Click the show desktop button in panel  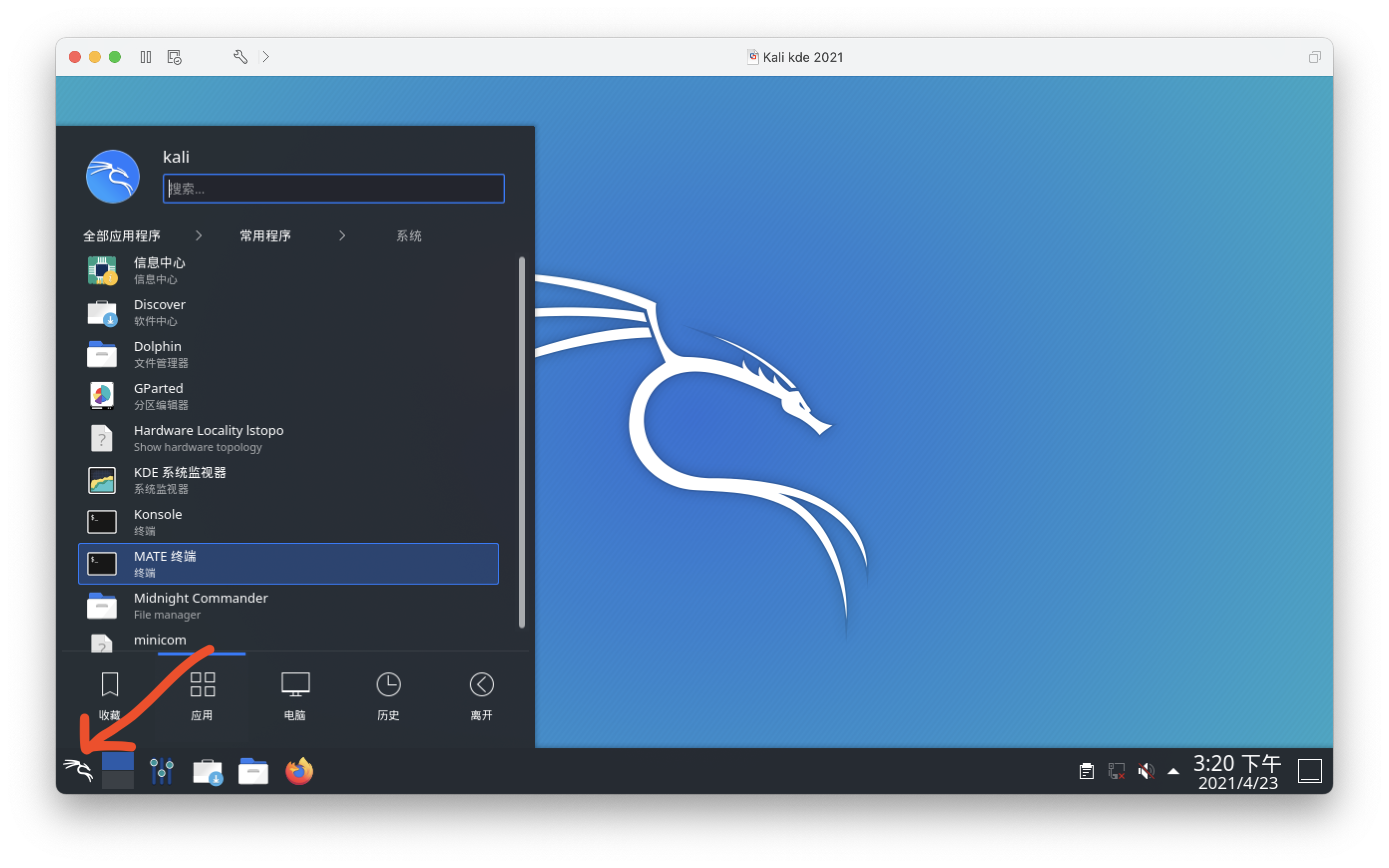(1310, 771)
